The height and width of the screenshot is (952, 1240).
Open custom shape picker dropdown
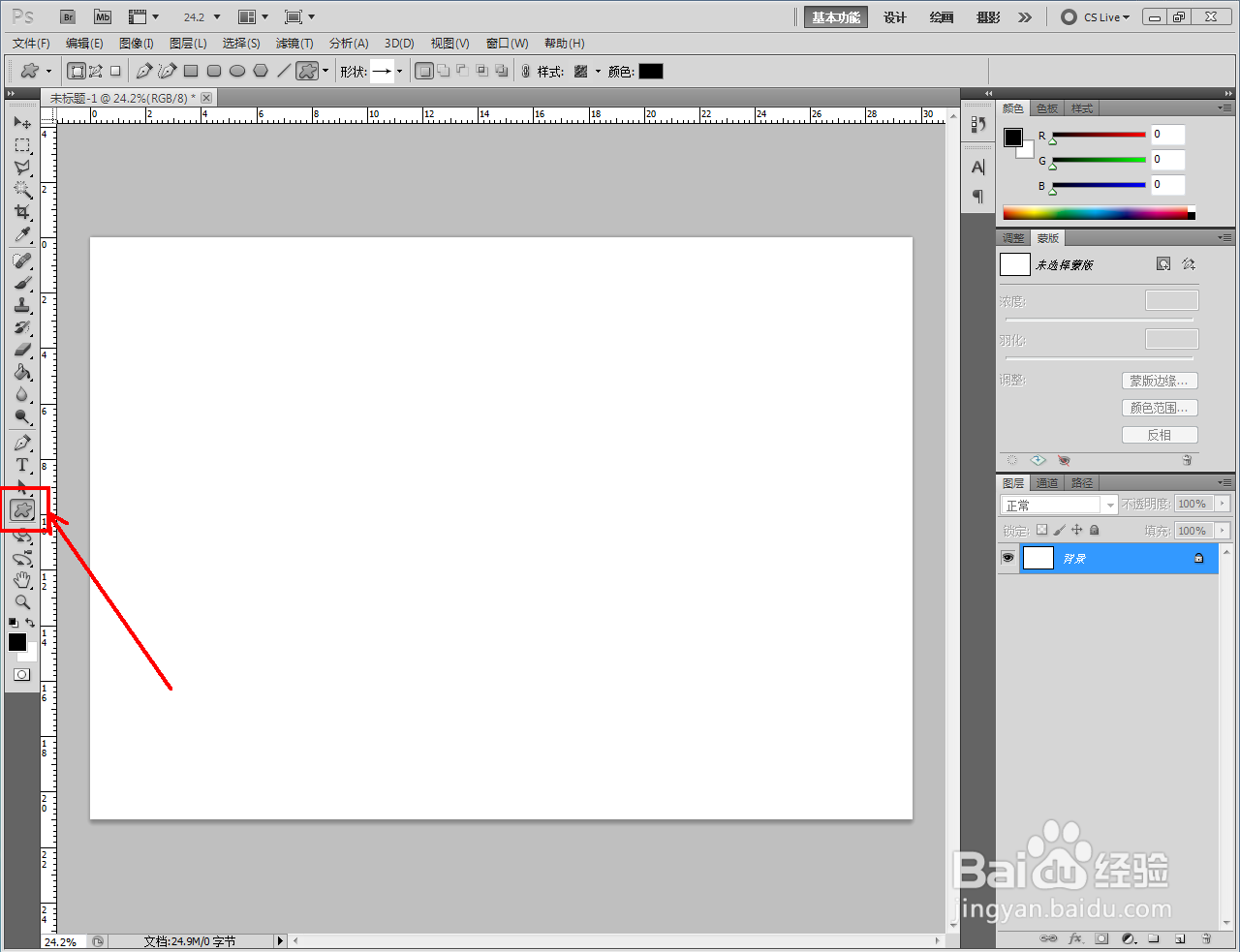[399, 71]
